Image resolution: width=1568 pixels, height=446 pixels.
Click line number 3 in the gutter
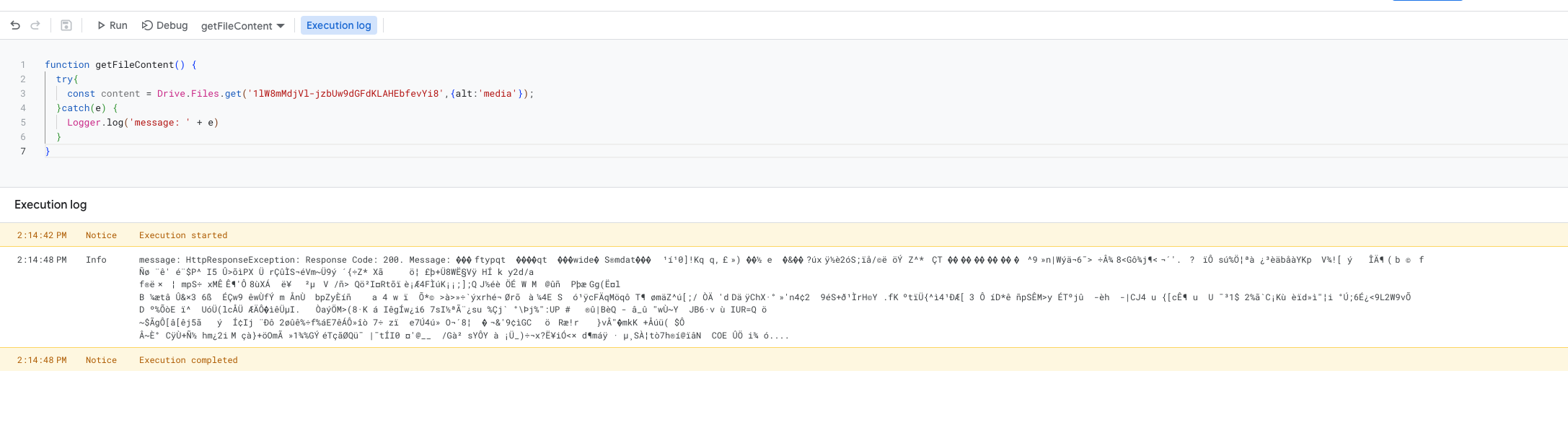click(23, 94)
